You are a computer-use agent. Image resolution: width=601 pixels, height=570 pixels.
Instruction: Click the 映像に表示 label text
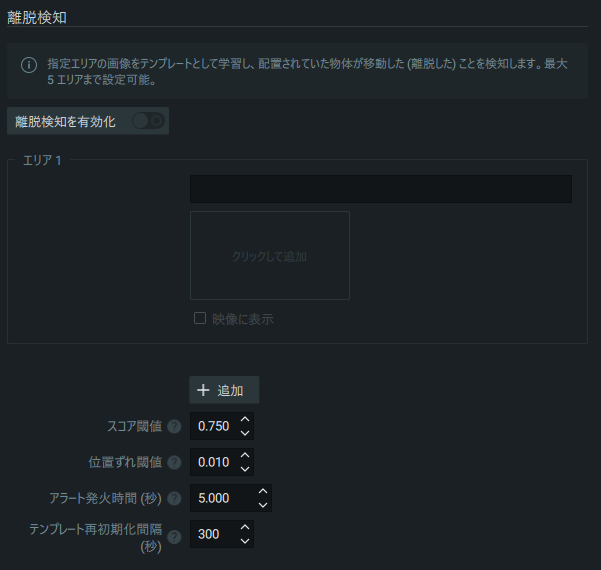tap(243, 319)
